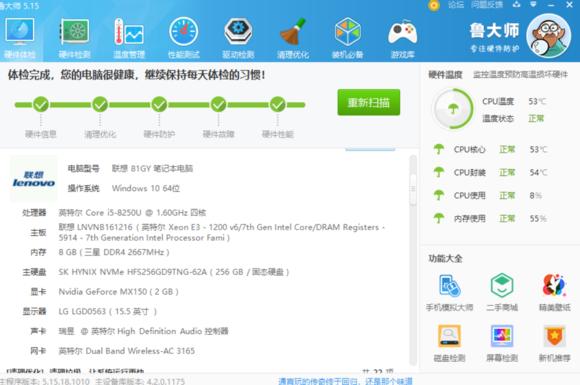
Task: Click the 硬件温度 panel heading
Action: [445, 75]
